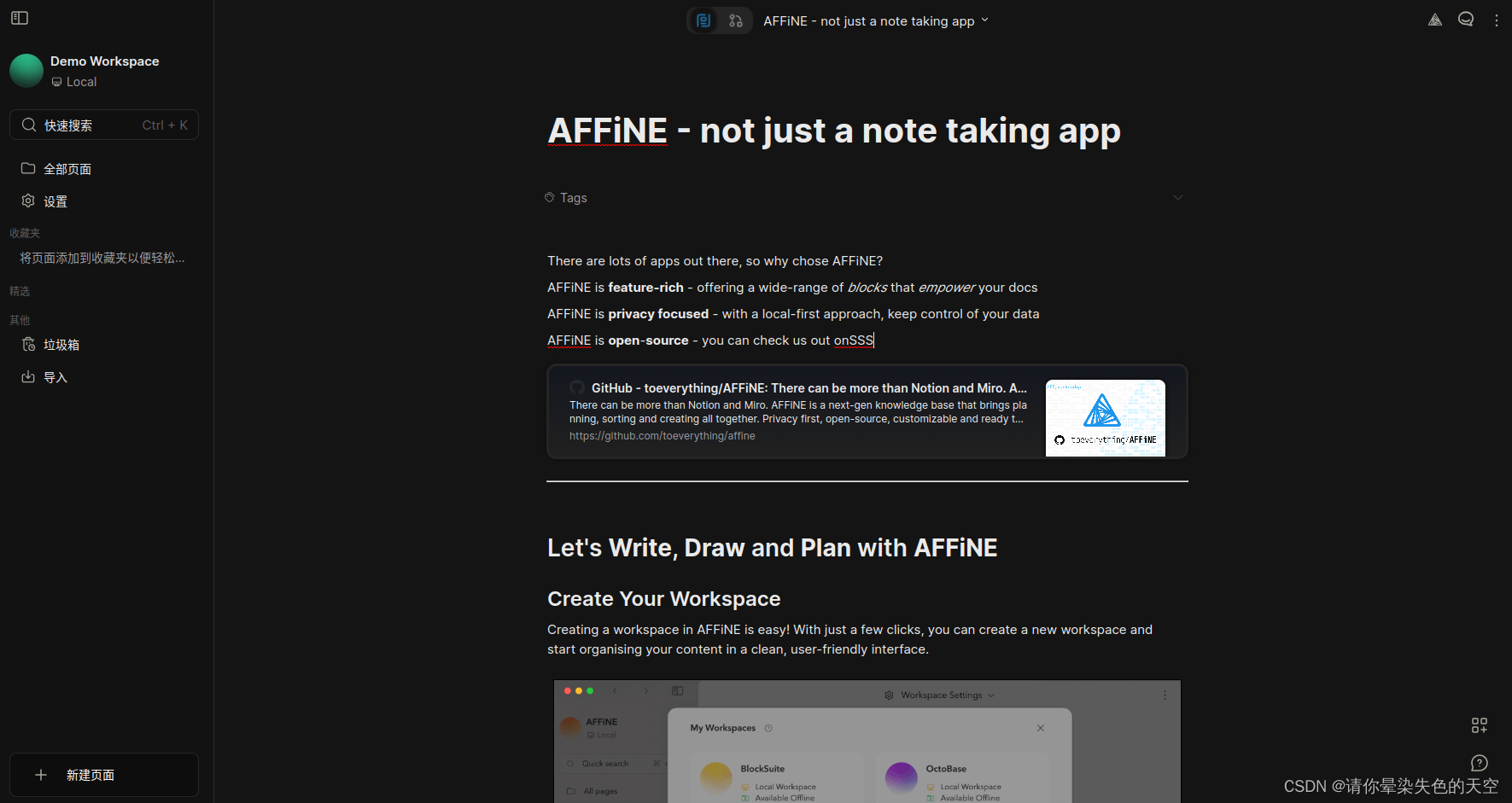Open the help question mark icon
The height and width of the screenshot is (803, 1512).
[1480, 763]
